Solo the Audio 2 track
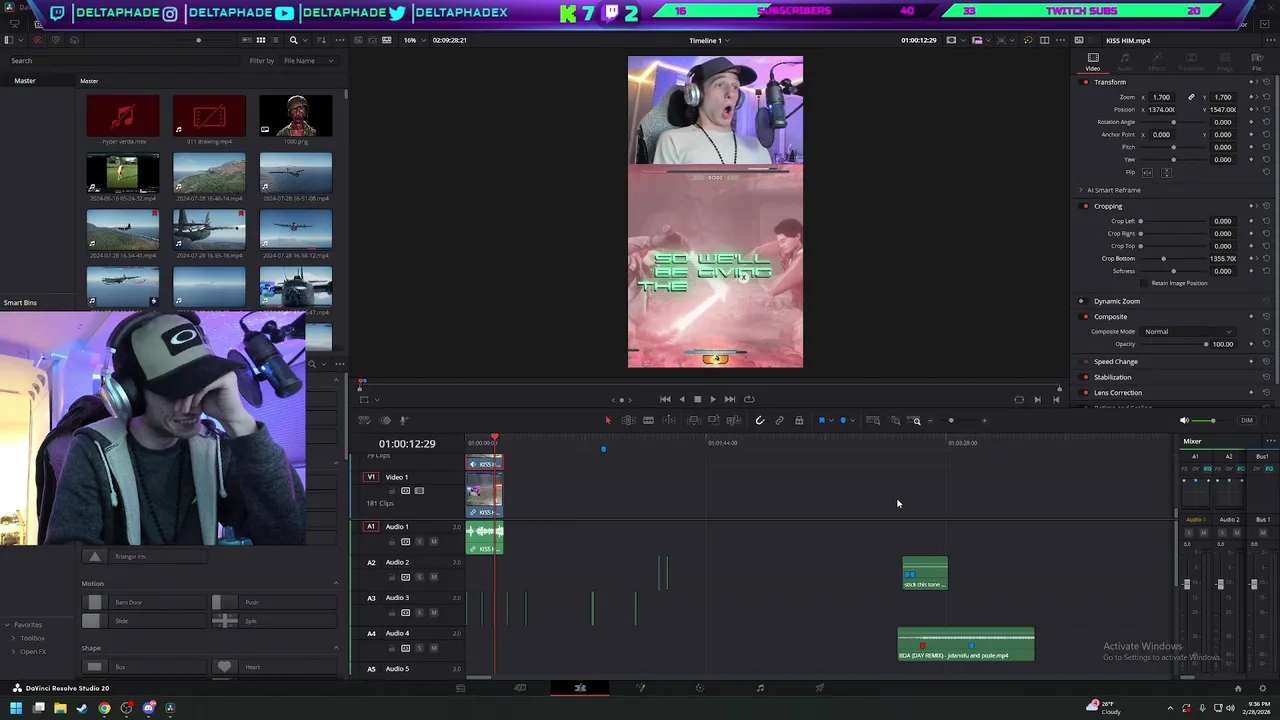1280x720 pixels. pyautogui.click(x=419, y=577)
